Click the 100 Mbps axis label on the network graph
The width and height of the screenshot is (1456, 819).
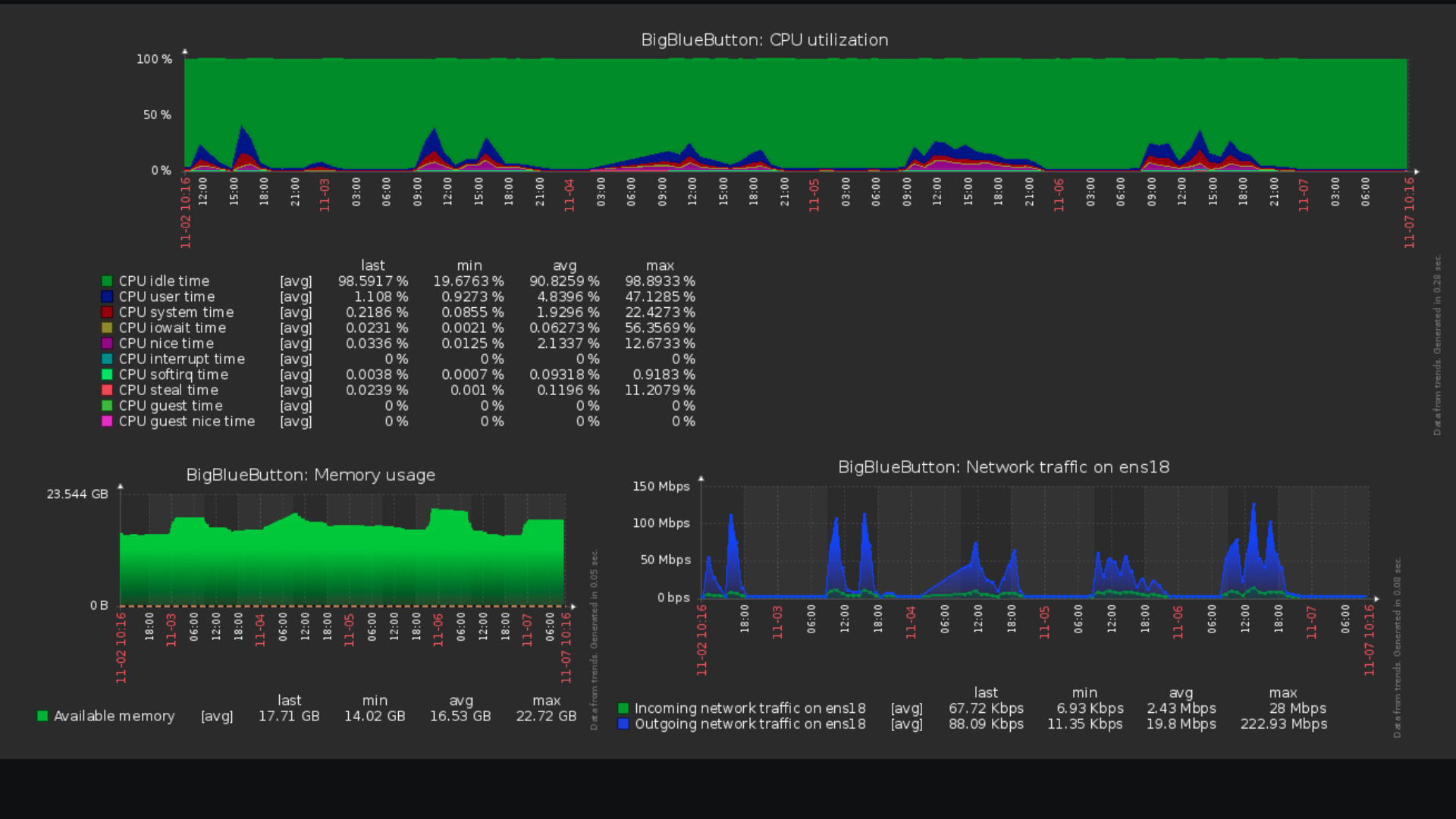[661, 523]
